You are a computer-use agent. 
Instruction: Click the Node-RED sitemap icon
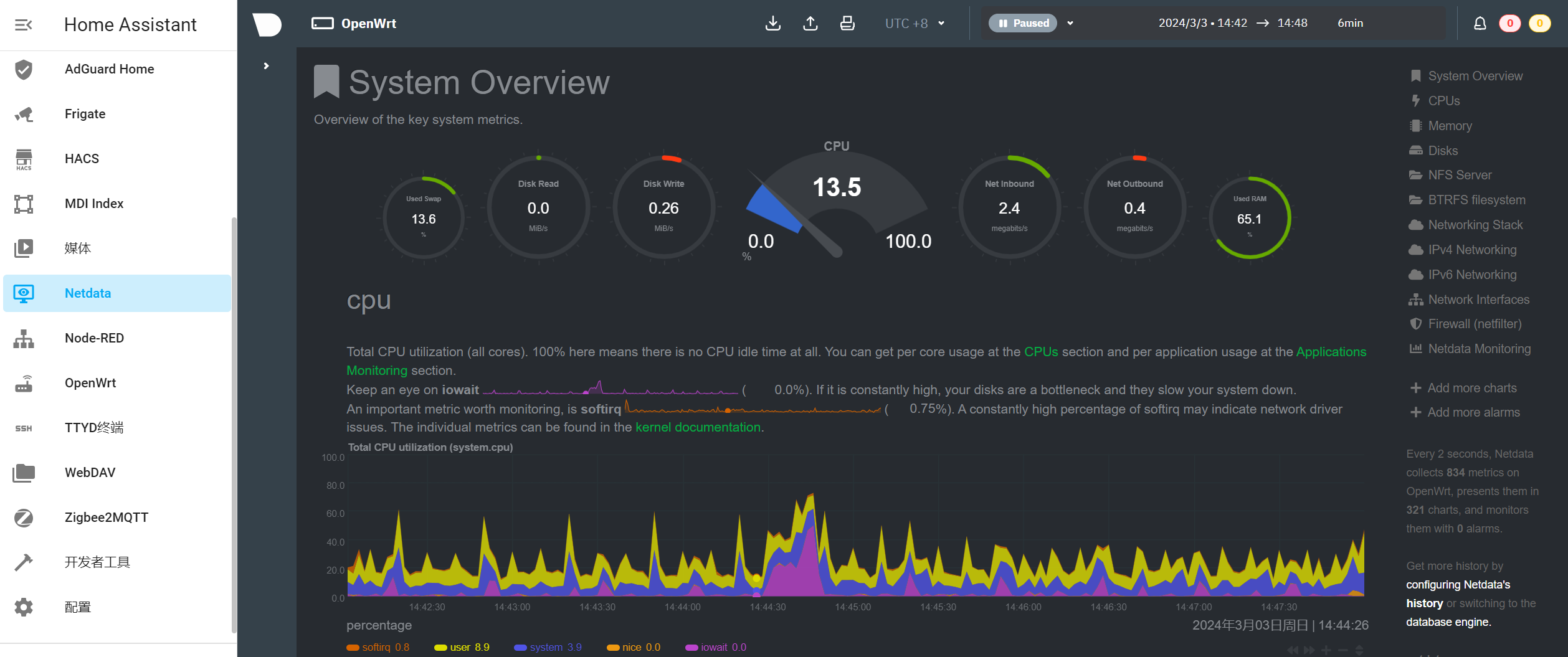[24, 338]
